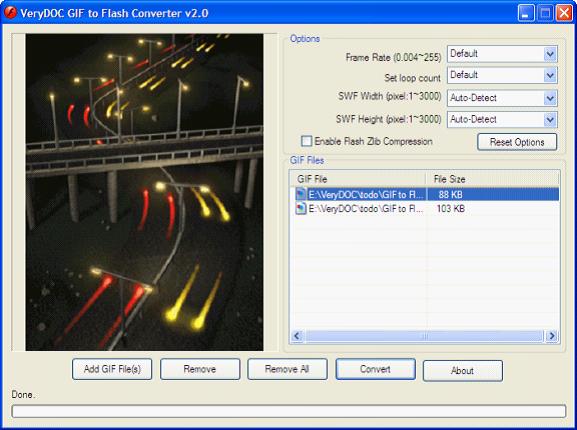Image resolution: width=577 pixels, height=430 pixels.
Task: Minimize the GIF to Flash Converter window
Action: [526, 13]
